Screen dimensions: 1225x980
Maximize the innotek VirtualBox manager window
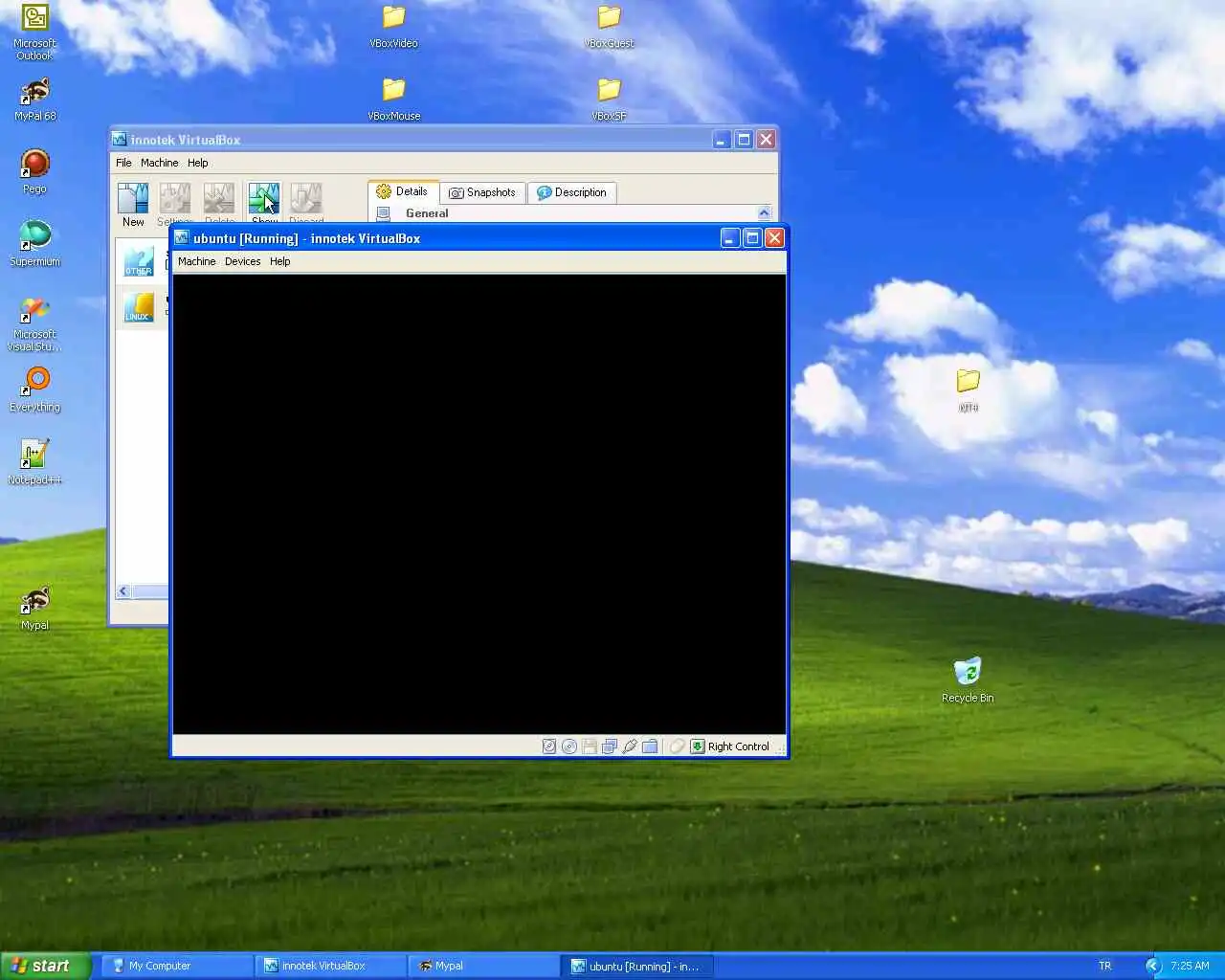pyautogui.click(x=744, y=140)
